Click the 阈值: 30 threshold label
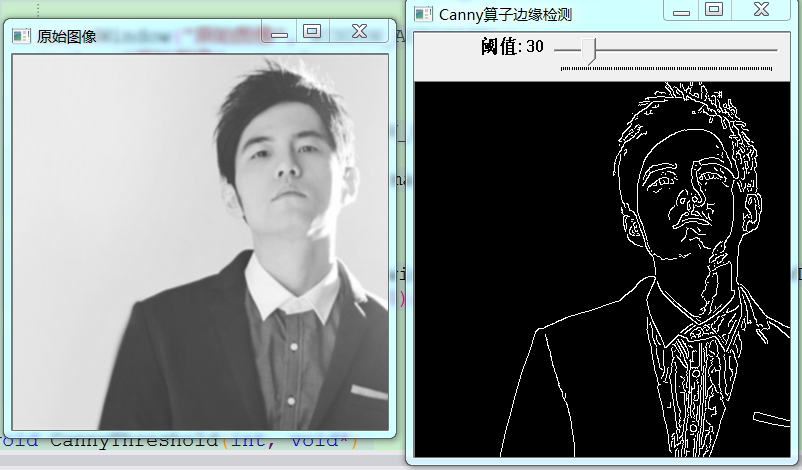 click(x=512, y=47)
